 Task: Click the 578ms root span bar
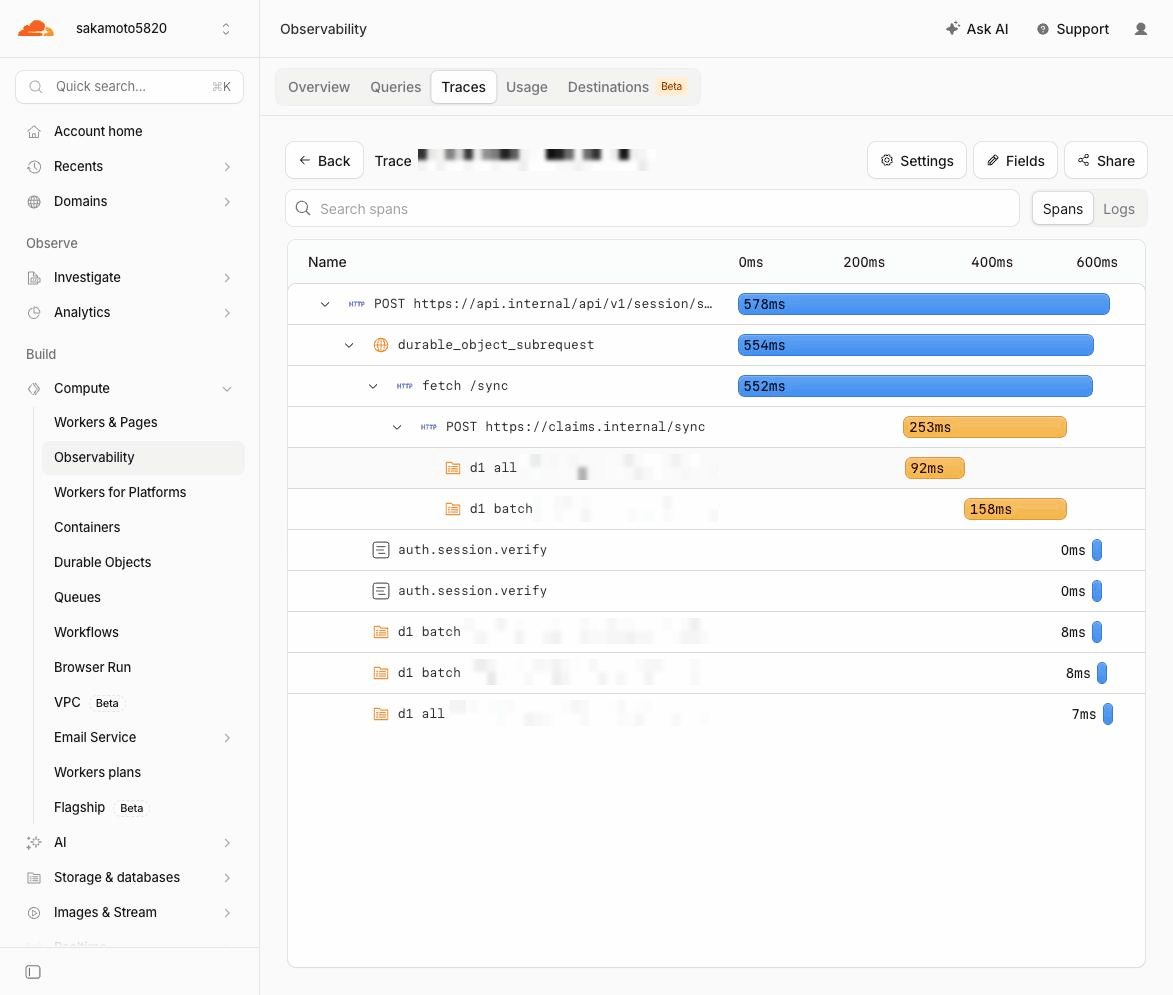pyautogui.click(x=923, y=304)
